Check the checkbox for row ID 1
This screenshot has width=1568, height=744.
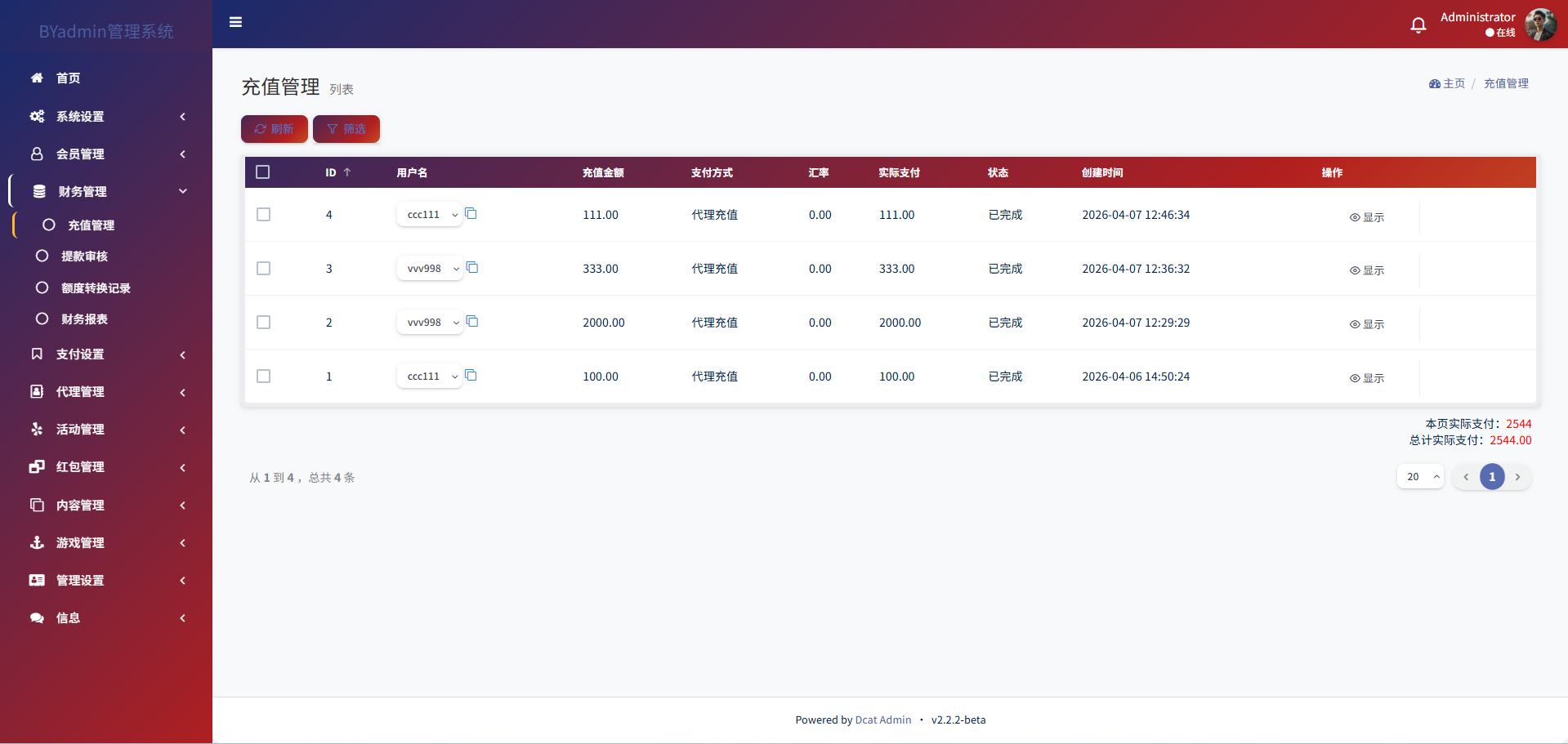point(263,376)
